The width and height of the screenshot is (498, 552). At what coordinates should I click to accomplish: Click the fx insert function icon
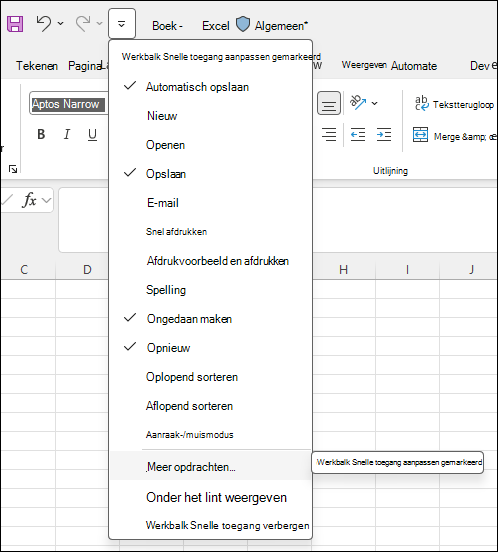[29, 200]
